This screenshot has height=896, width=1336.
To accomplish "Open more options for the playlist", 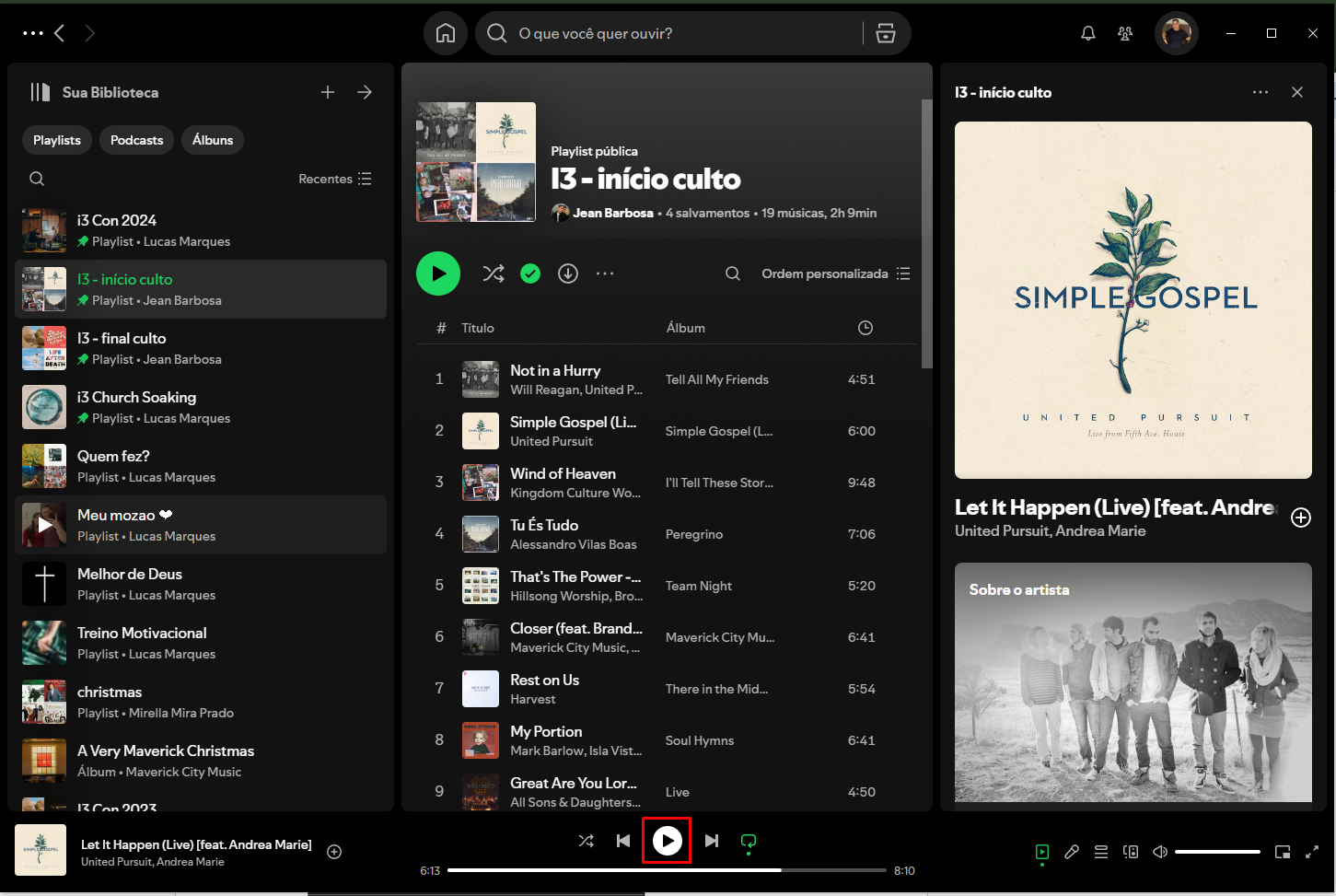I will click(x=605, y=273).
